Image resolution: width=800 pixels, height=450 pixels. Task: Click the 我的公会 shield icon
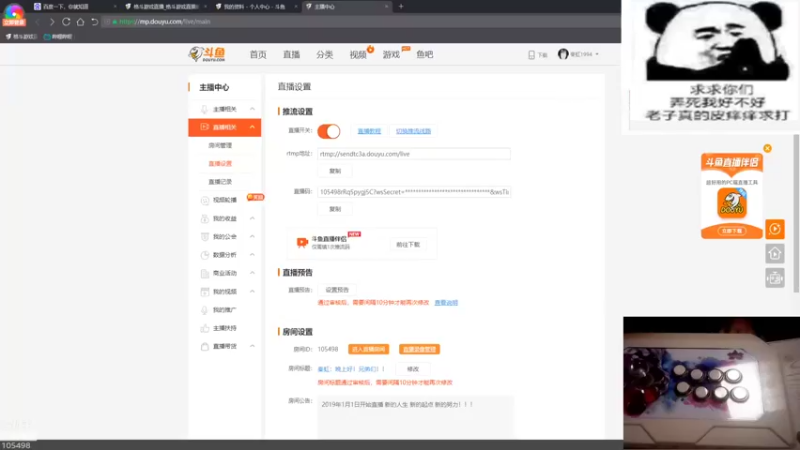coord(205,237)
